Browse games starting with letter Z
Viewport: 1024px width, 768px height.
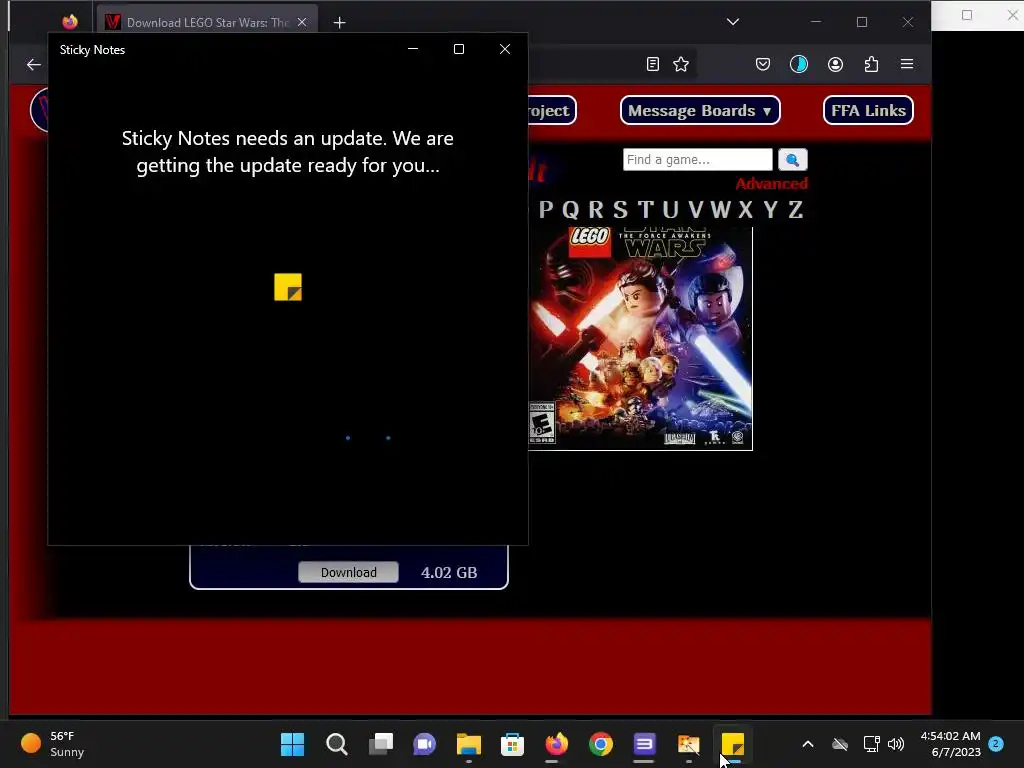[x=795, y=210]
